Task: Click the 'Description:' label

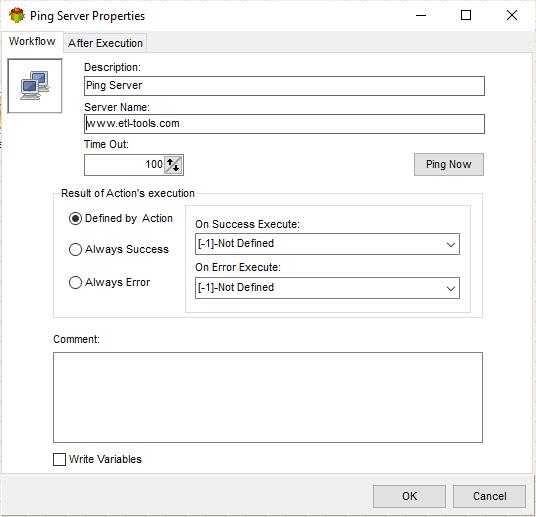Action: point(112,67)
